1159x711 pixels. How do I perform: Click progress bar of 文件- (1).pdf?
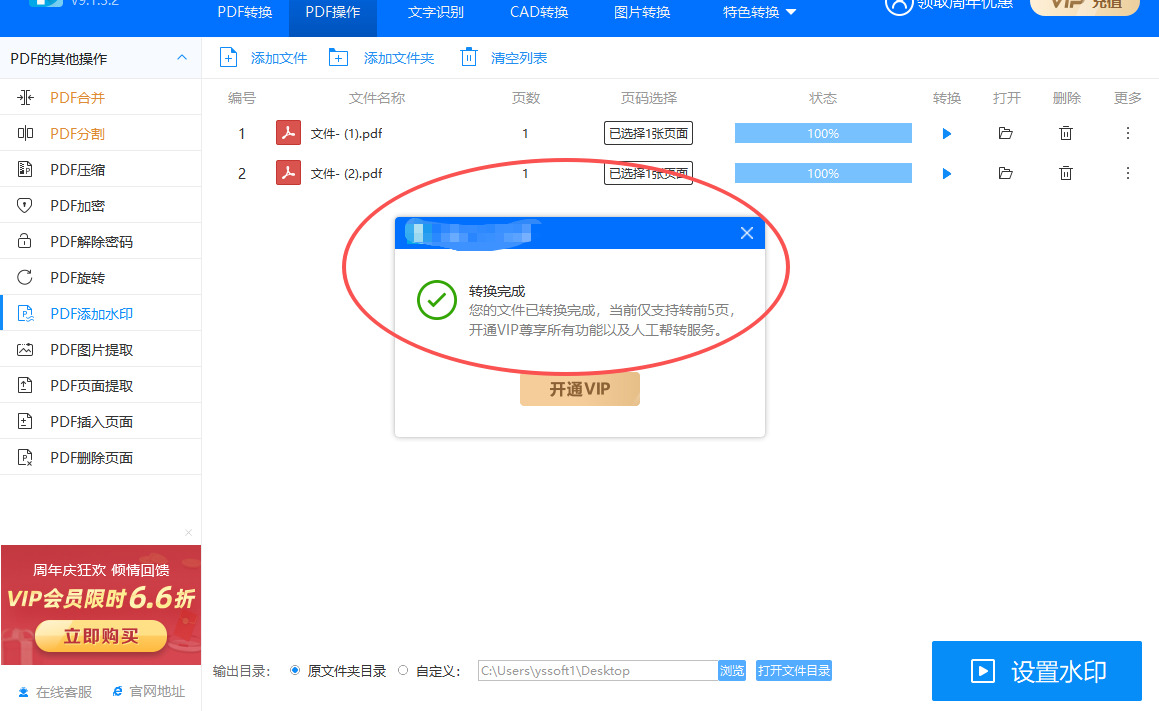[823, 133]
